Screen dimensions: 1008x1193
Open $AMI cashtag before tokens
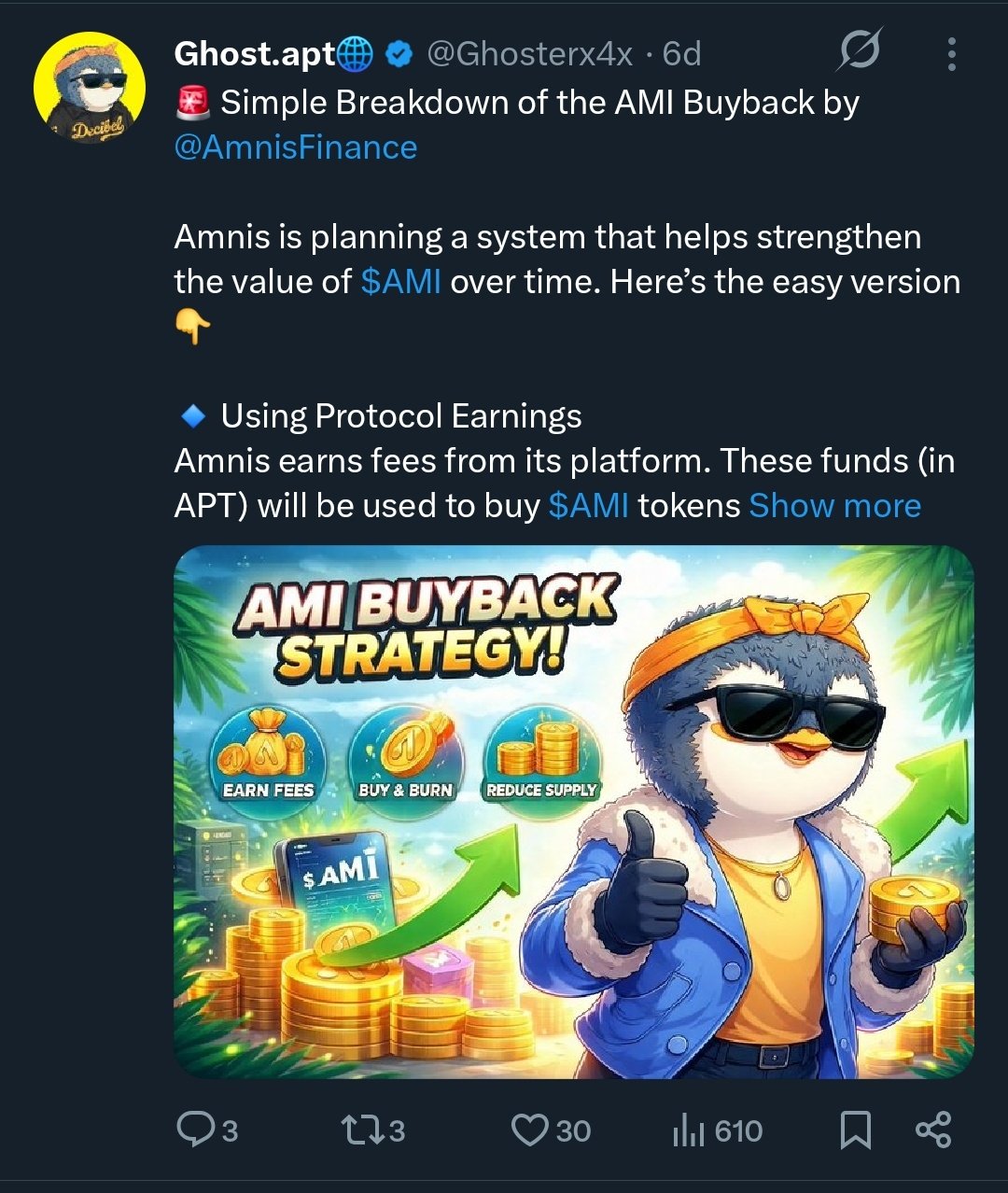(589, 505)
